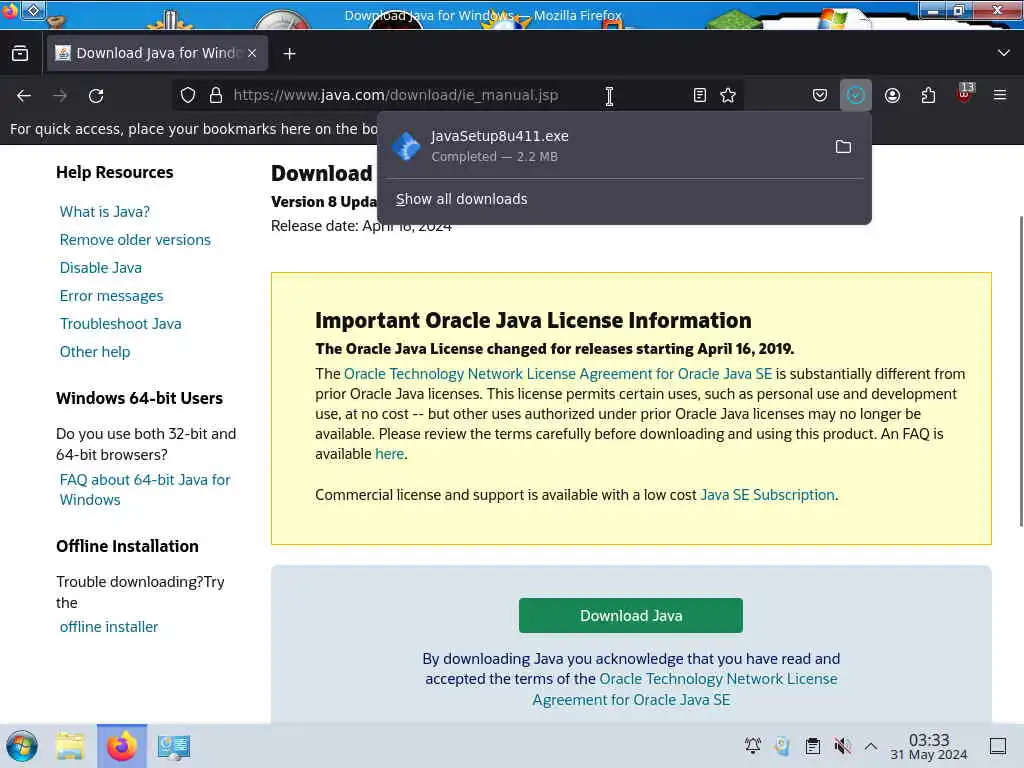Open the Disable Java help link
The width and height of the screenshot is (1024, 768).
[x=101, y=268]
